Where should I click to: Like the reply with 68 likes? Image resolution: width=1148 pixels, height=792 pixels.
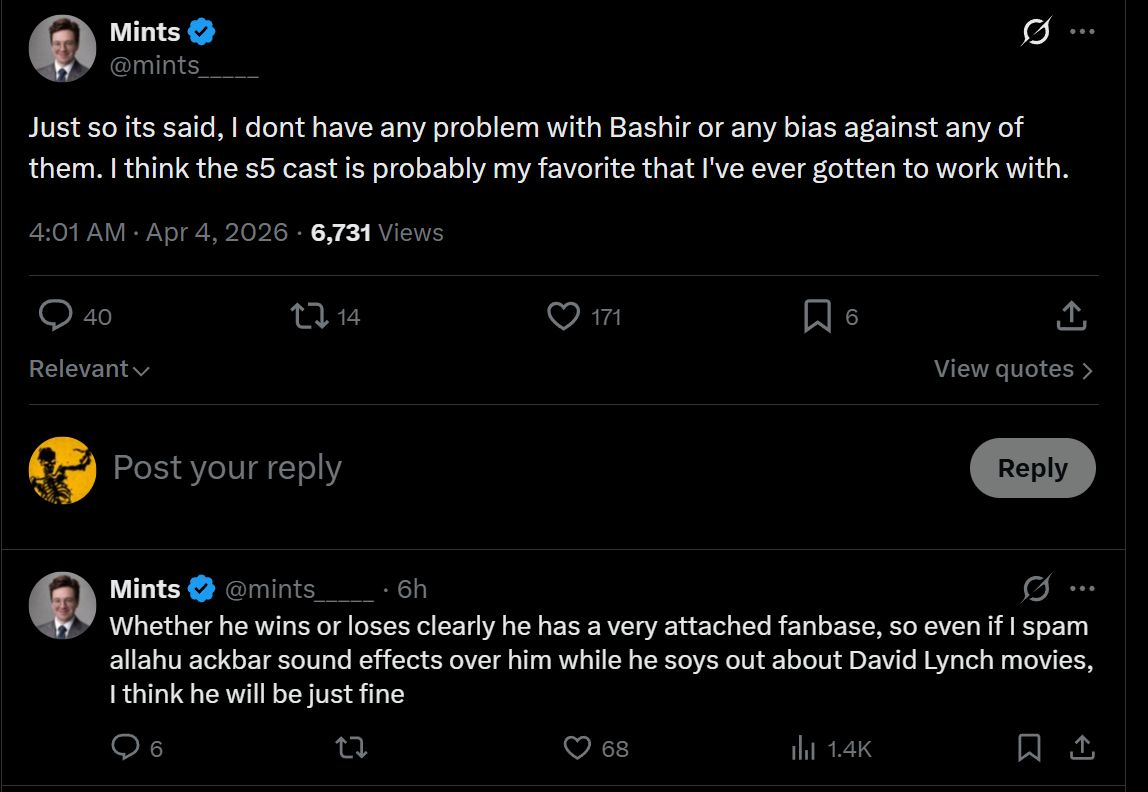(578, 747)
